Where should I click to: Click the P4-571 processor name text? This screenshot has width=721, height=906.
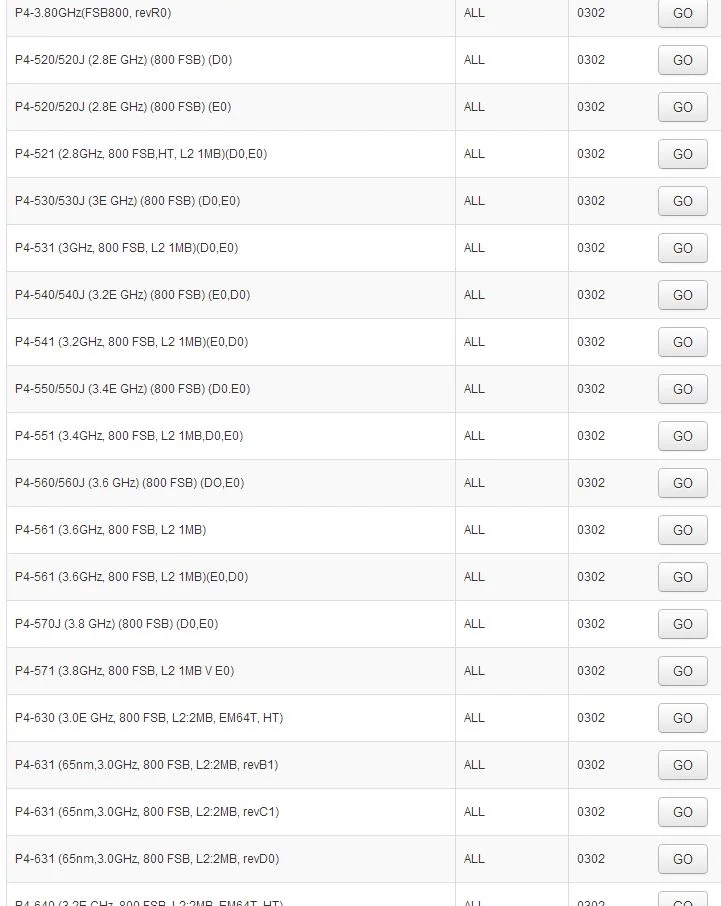click(124, 671)
